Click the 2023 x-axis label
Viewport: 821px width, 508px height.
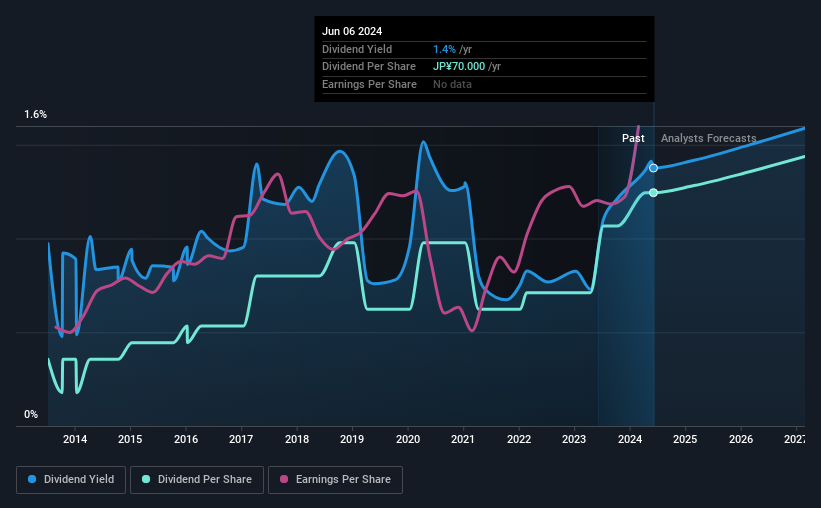[x=574, y=439]
